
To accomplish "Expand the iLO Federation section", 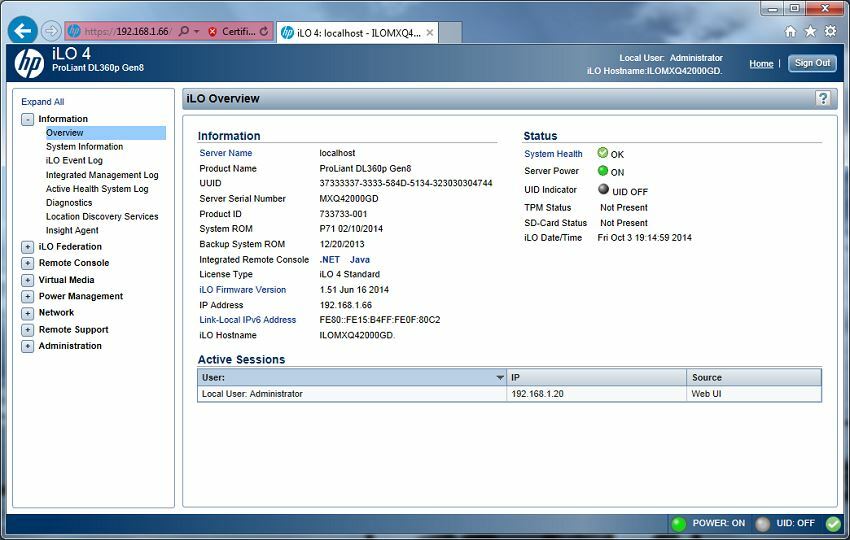I will pyautogui.click(x=27, y=247).
